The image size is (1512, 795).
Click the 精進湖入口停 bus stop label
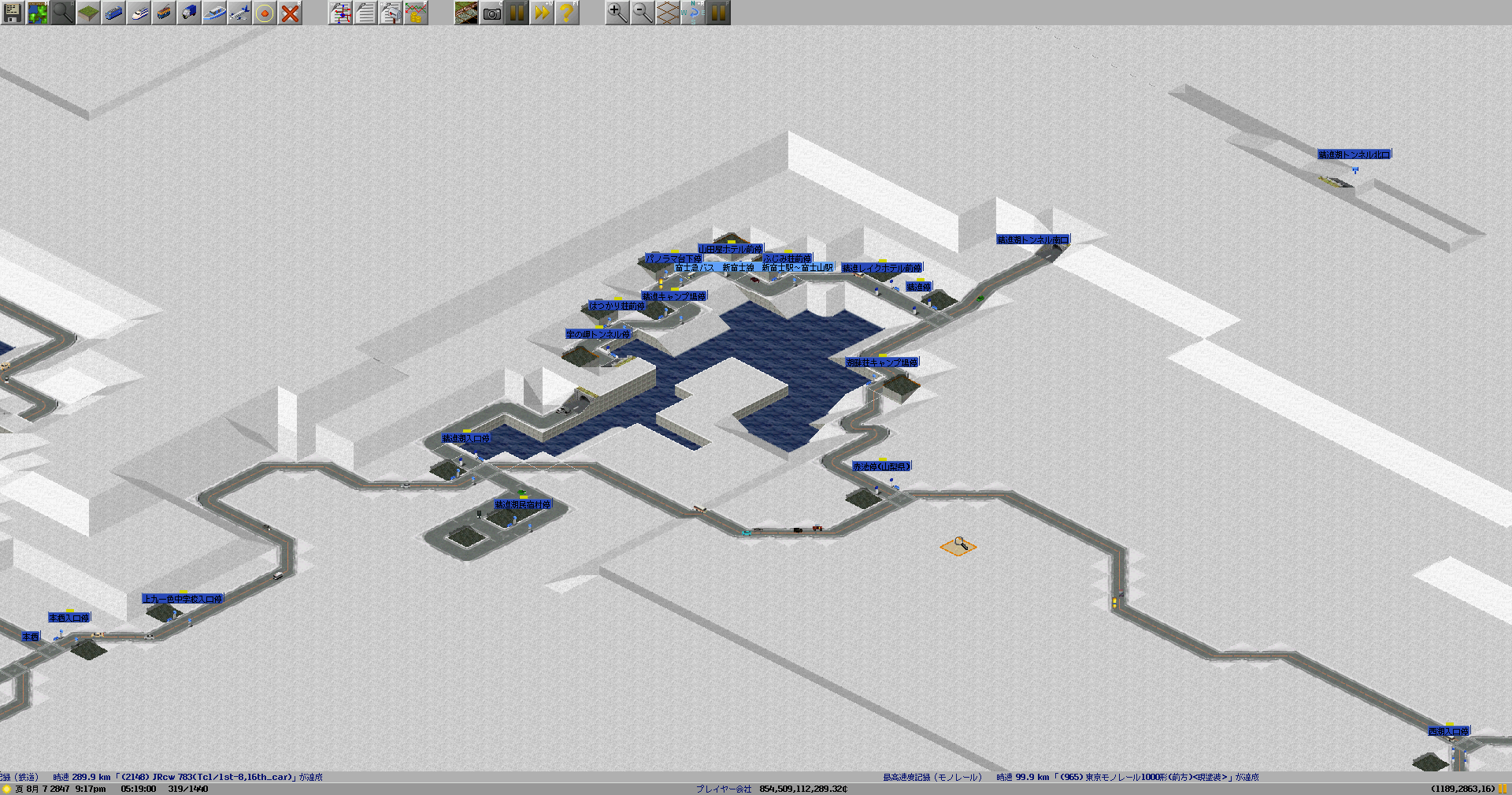pyautogui.click(x=465, y=438)
